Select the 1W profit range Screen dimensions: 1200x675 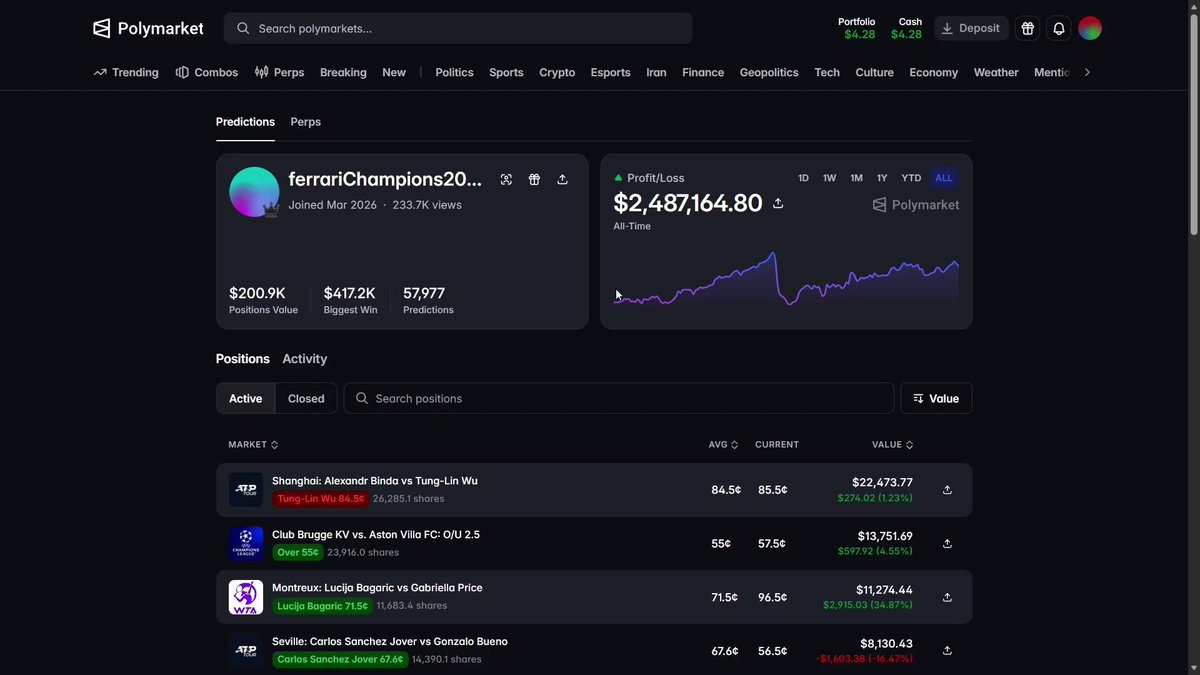tap(829, 178)
